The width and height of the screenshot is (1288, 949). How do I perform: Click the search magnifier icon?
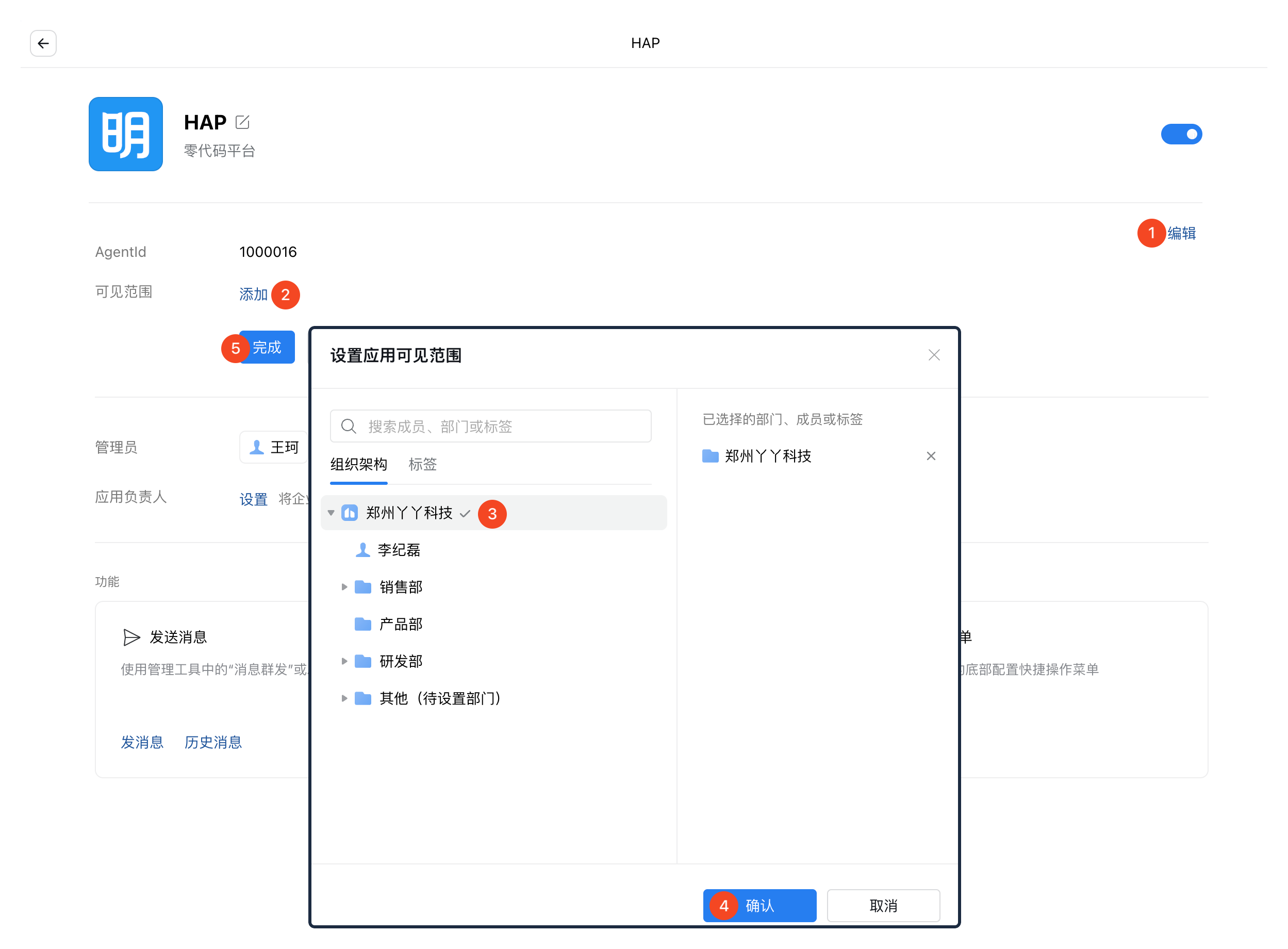pyautogui.click(x=349, y=426)
